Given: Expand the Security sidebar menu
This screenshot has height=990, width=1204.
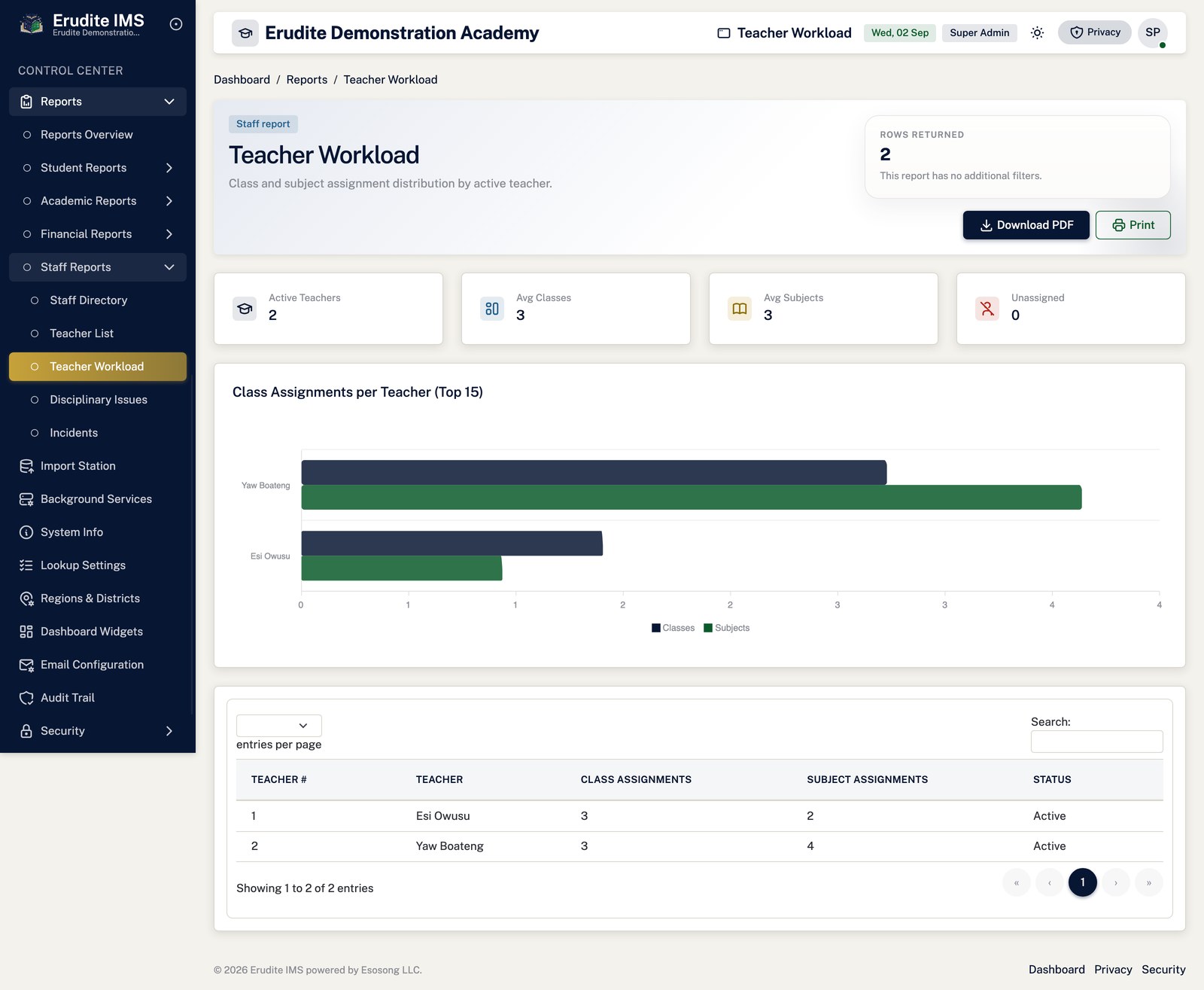Looking at the screenshot, I should tap(98, 731).
